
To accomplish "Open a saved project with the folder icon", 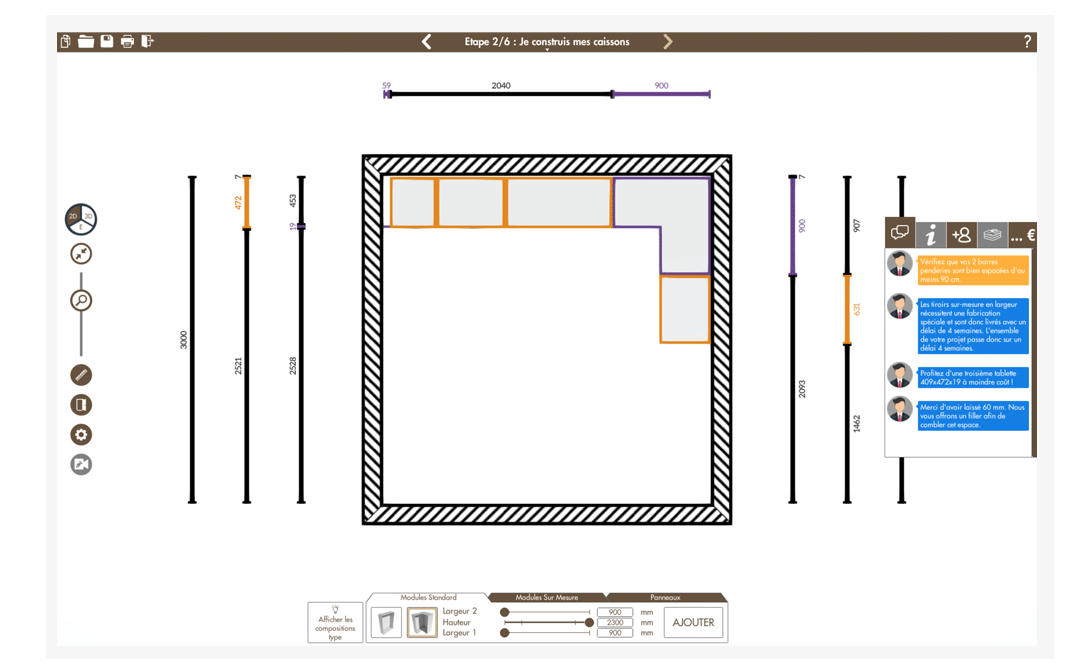I will click(x=85, y=41).
